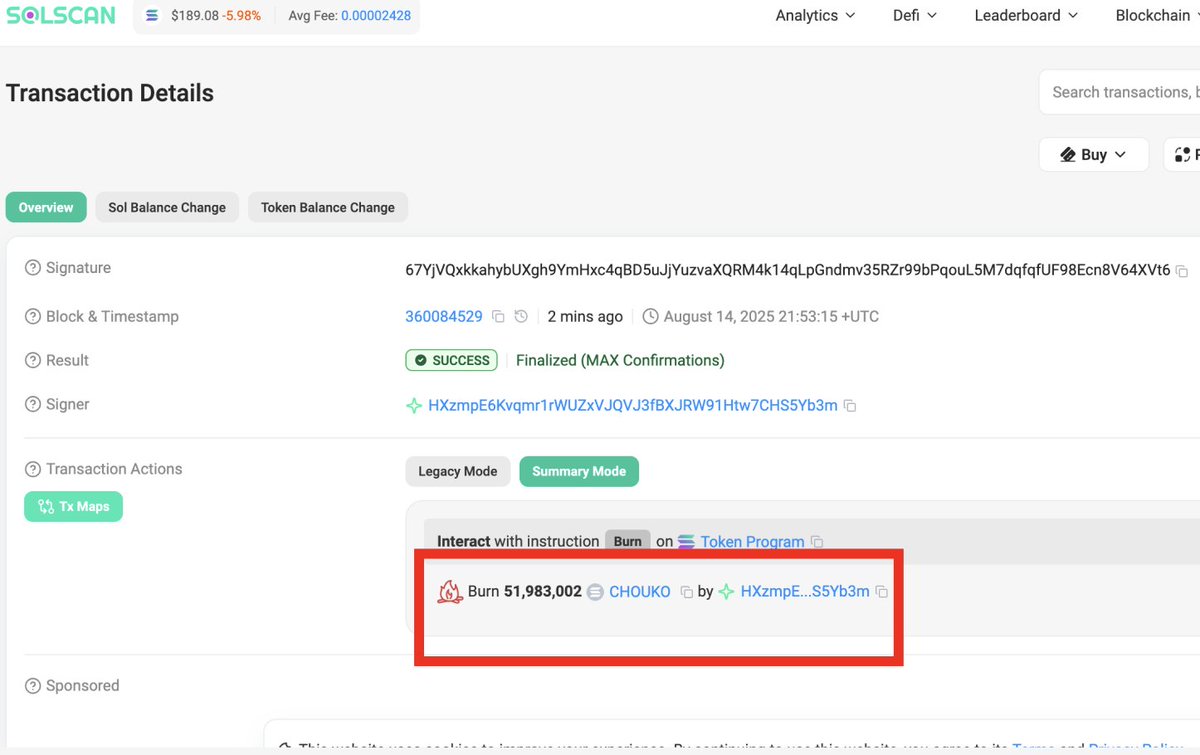Toggle timestamp format clock-history icon
The height and width of the screenshot is (755, 1200).
point(521,317)
